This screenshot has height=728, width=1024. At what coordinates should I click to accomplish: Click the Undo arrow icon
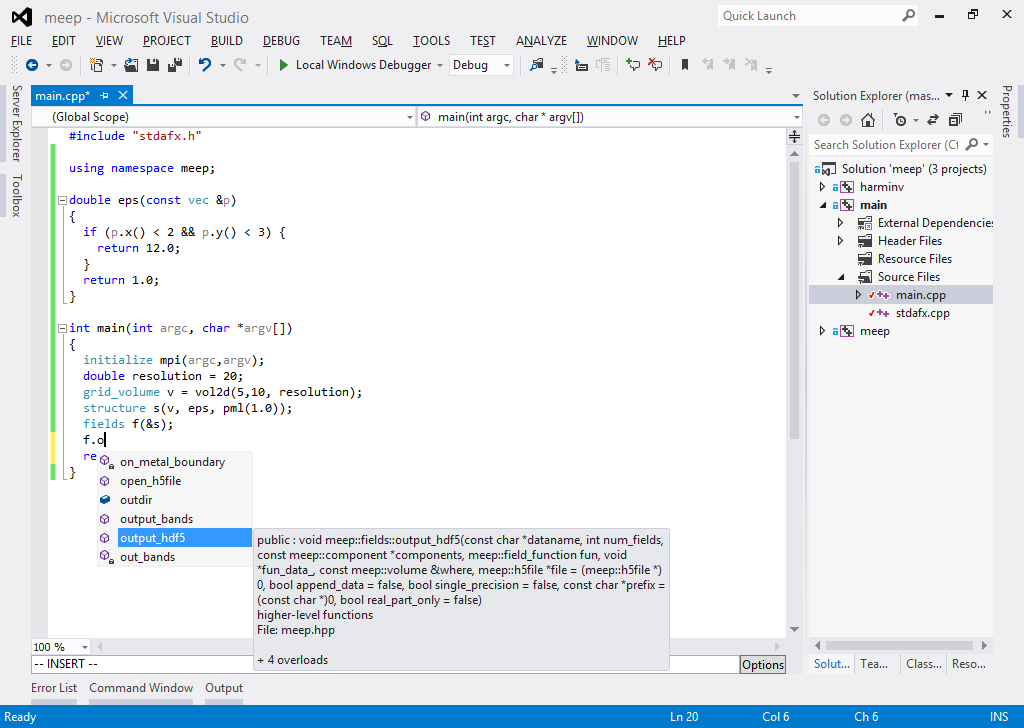(204, 65)
